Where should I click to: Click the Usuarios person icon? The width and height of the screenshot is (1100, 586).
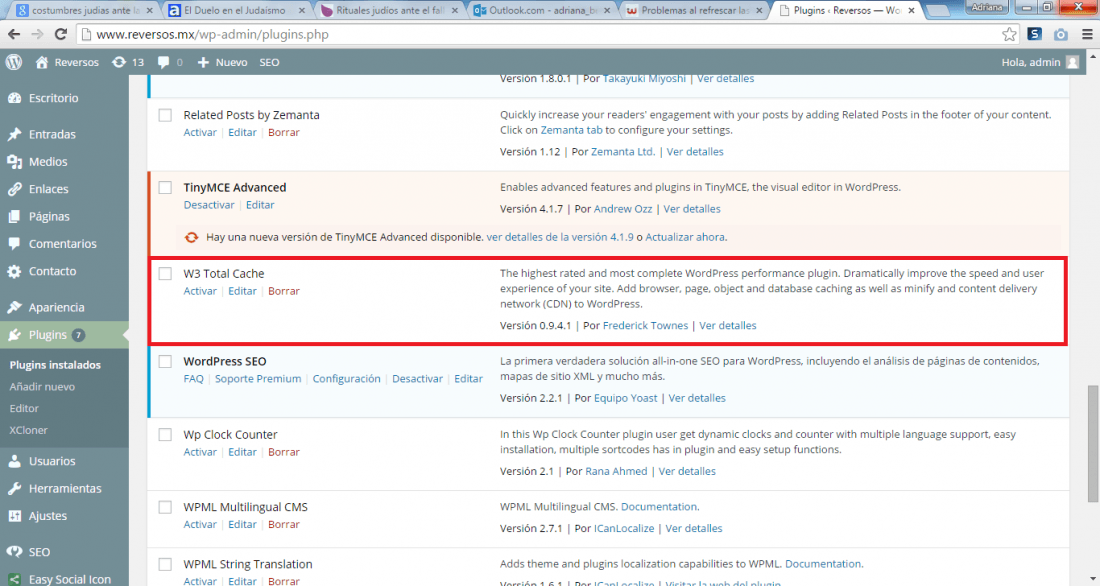(15, 461)
